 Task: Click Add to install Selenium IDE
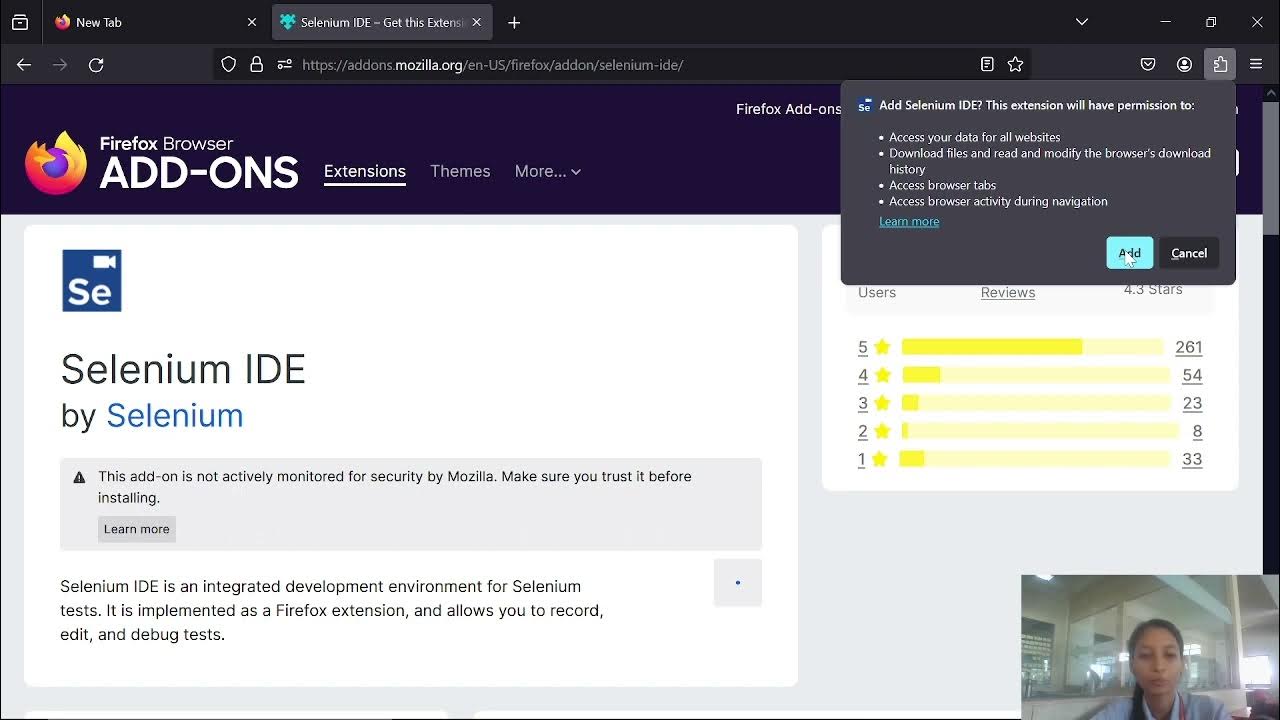1130,253
